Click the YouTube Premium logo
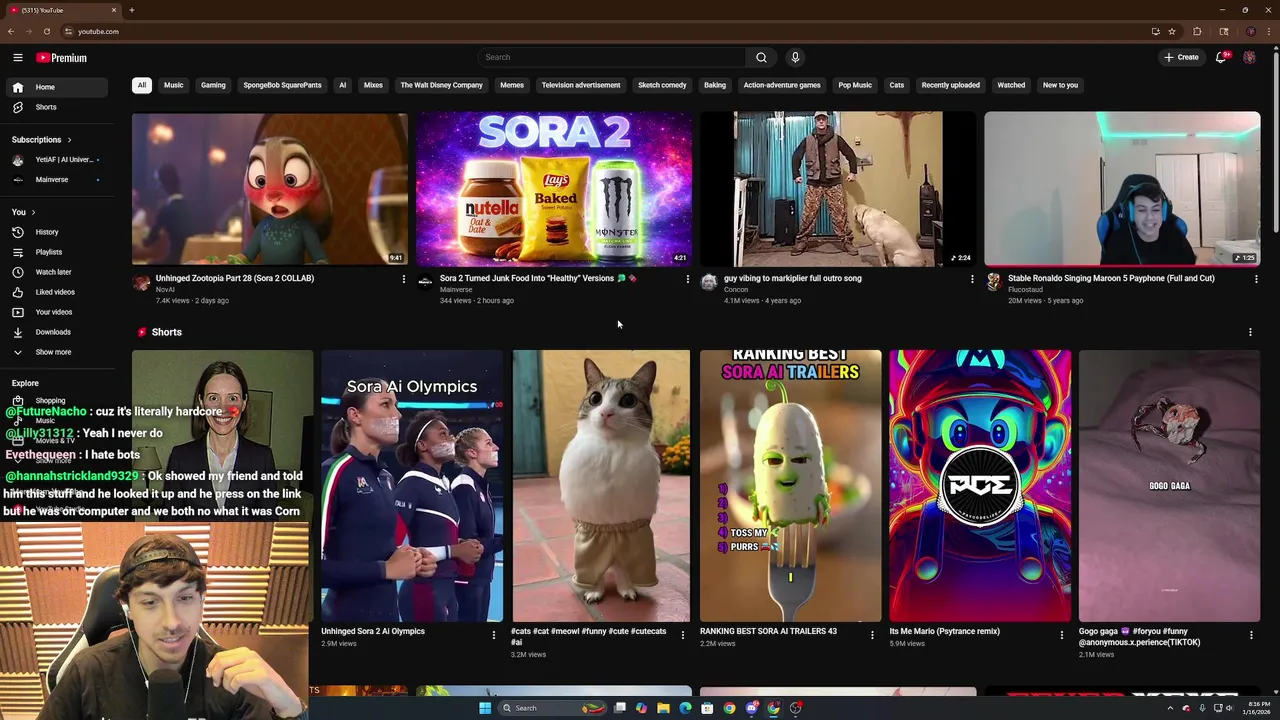 62,58
